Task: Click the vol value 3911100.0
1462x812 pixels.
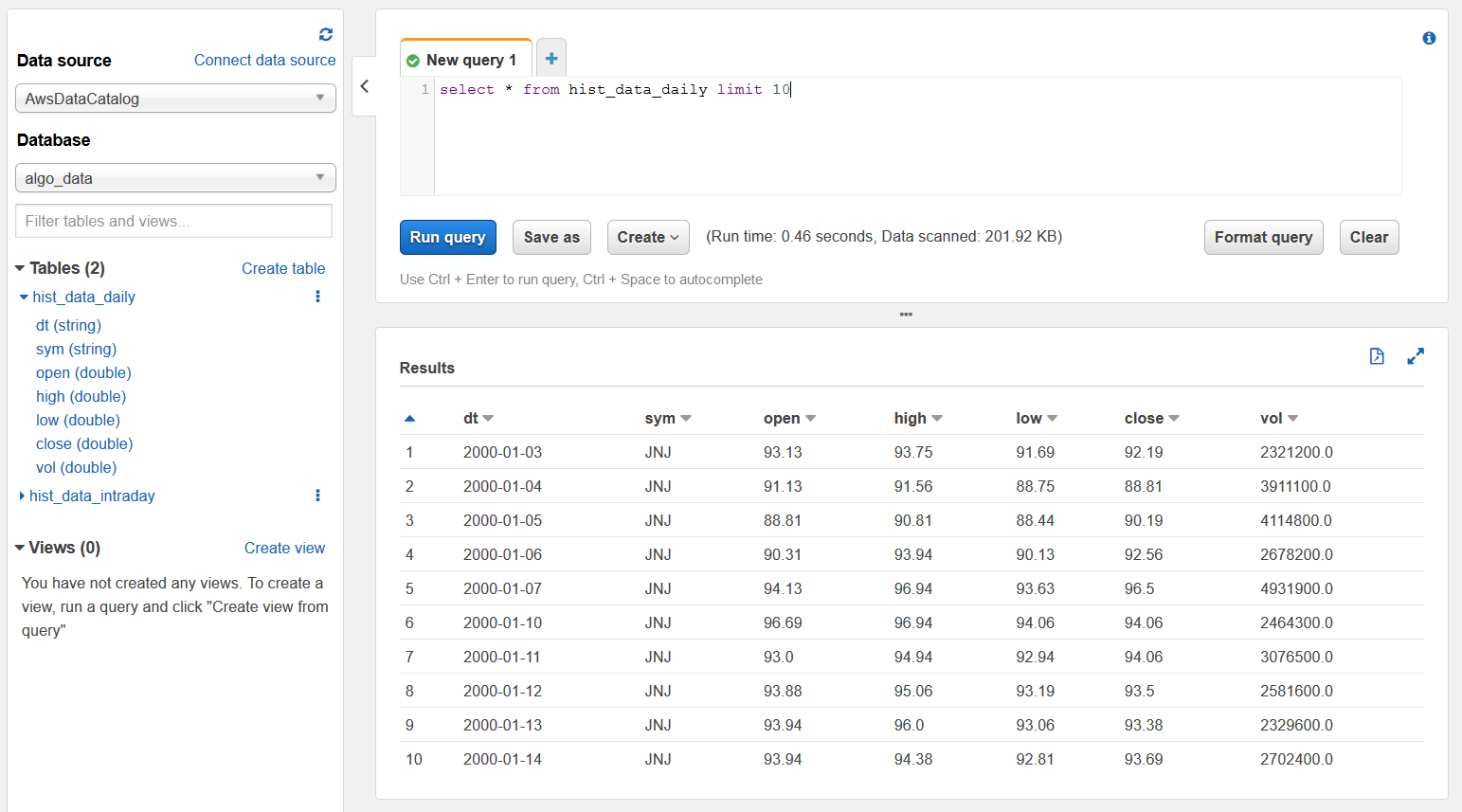Action: [1295, 486]
